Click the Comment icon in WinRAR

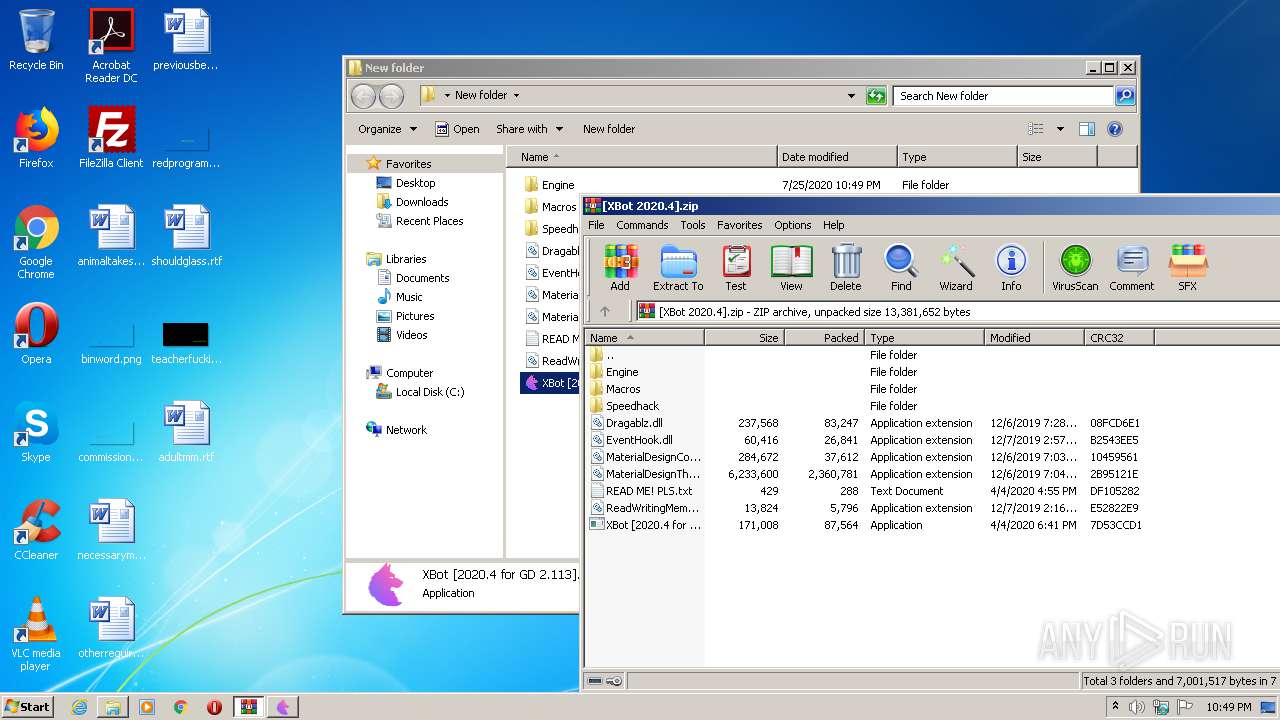click(1132, 267)
